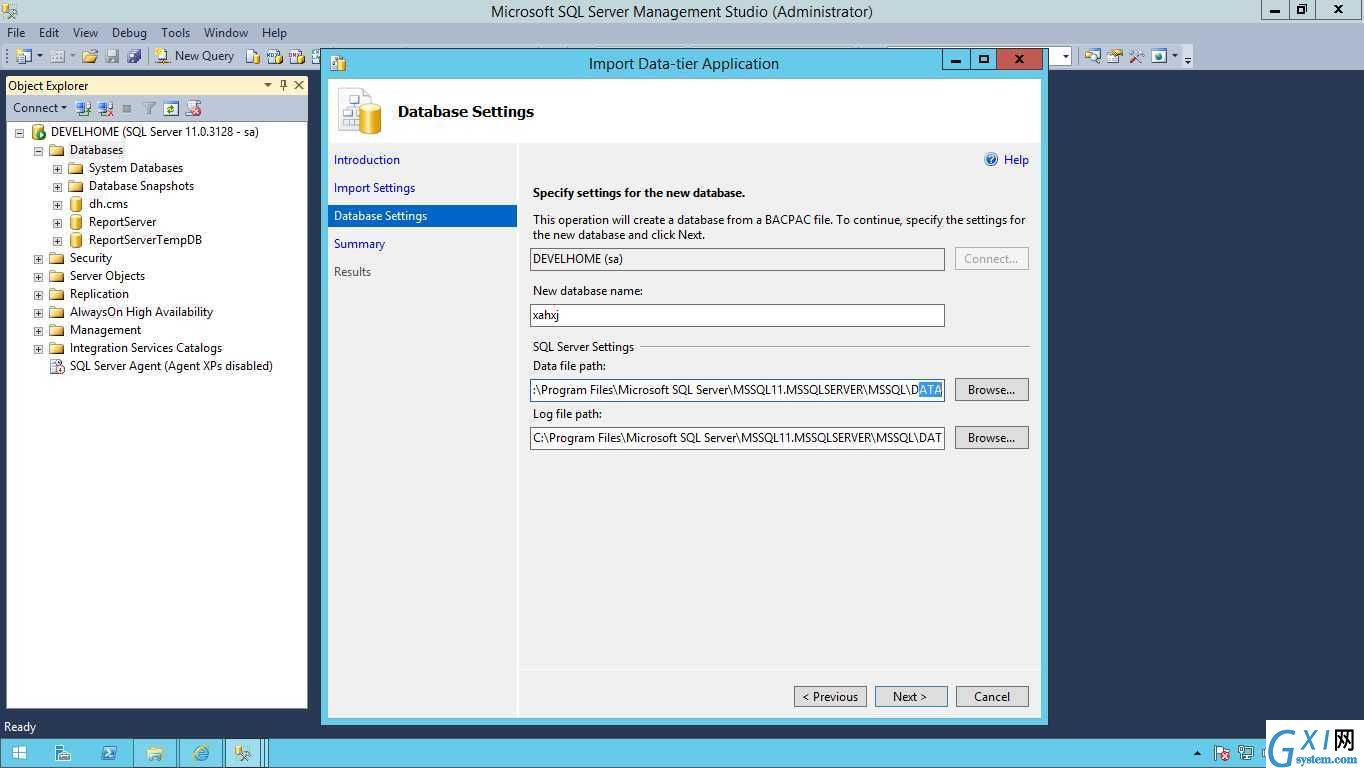Click the Analysis Services MDX Query icon
Image resolution: width=1364 pixels, height=768 pixels.
(275, 56)
